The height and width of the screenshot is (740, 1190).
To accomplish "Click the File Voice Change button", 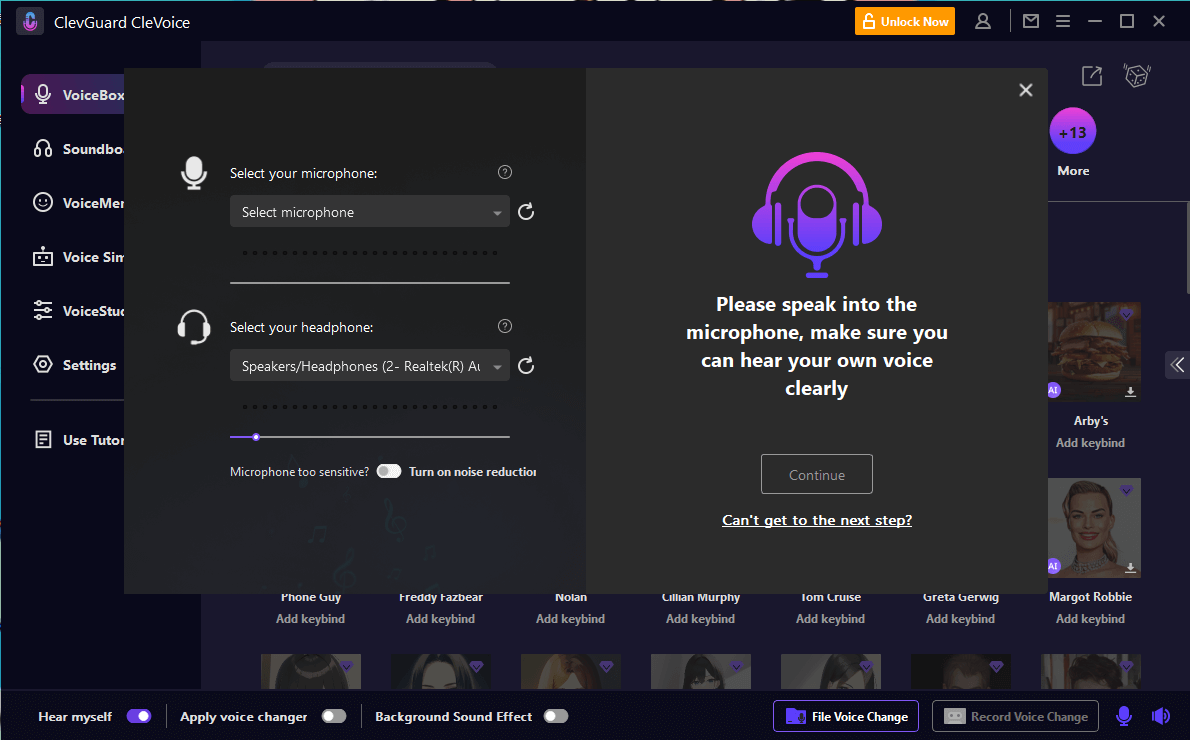I will coord(846,716).
